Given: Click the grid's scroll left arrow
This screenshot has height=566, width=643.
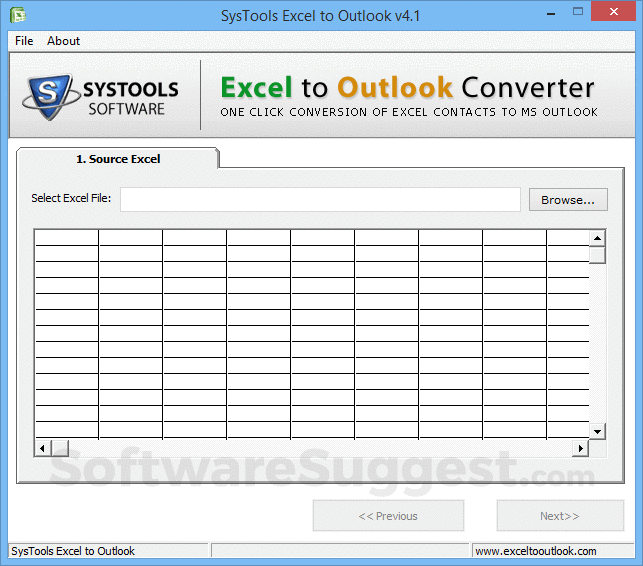Looking at the screenshot, I should pos(43,448).
